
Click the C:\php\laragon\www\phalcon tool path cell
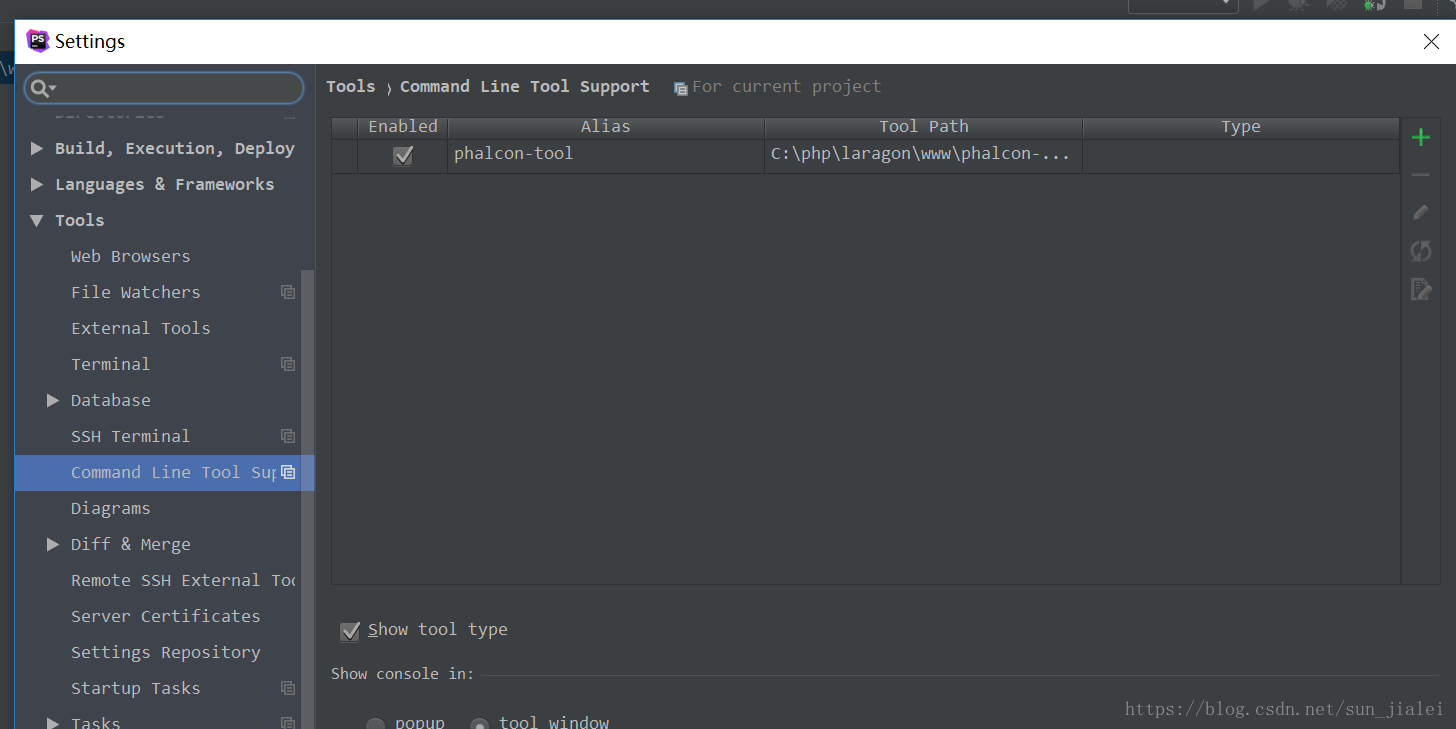tap(923, 155)
